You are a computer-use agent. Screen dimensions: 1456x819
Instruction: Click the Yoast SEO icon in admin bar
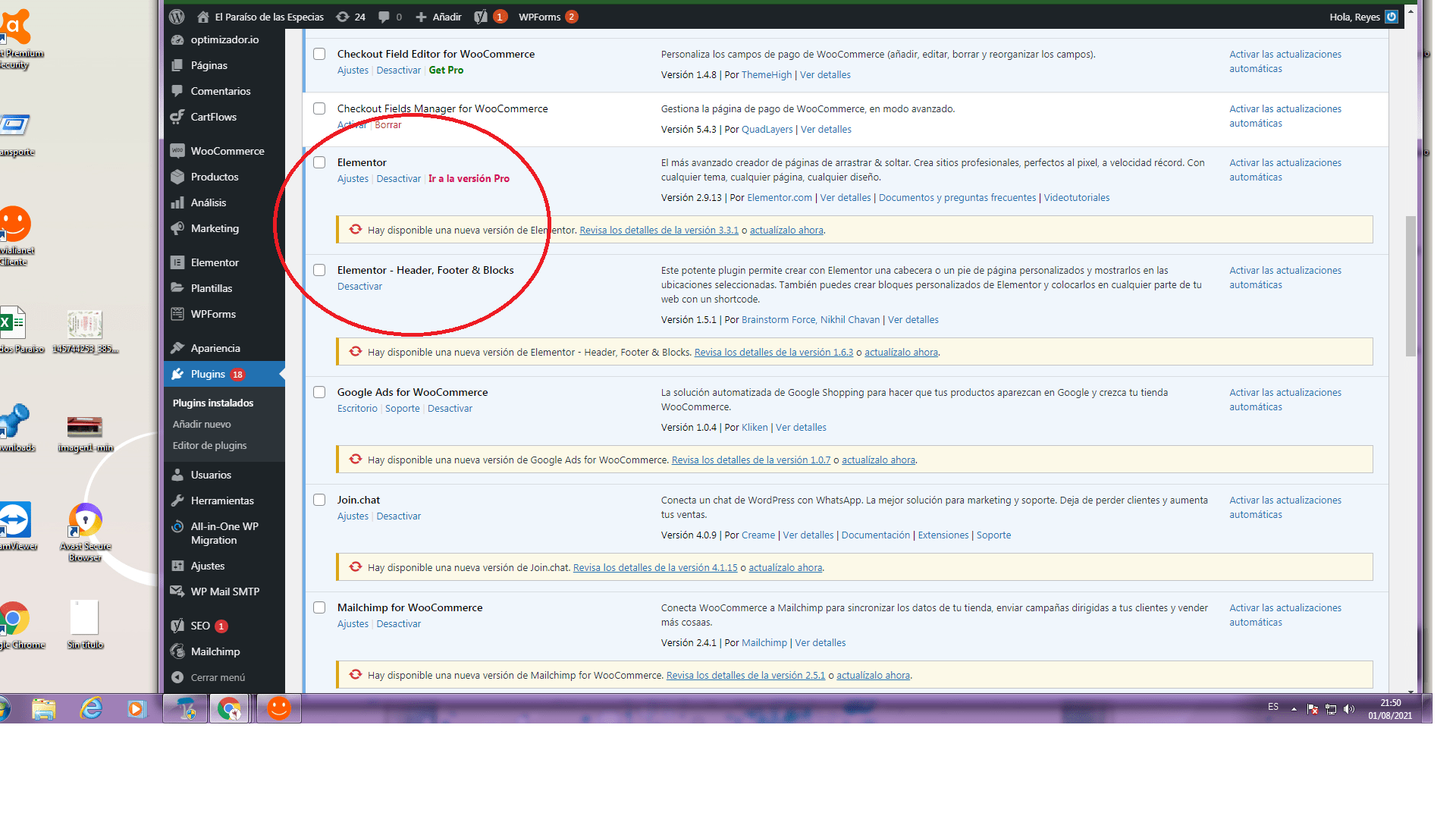[x=482, y=17]
